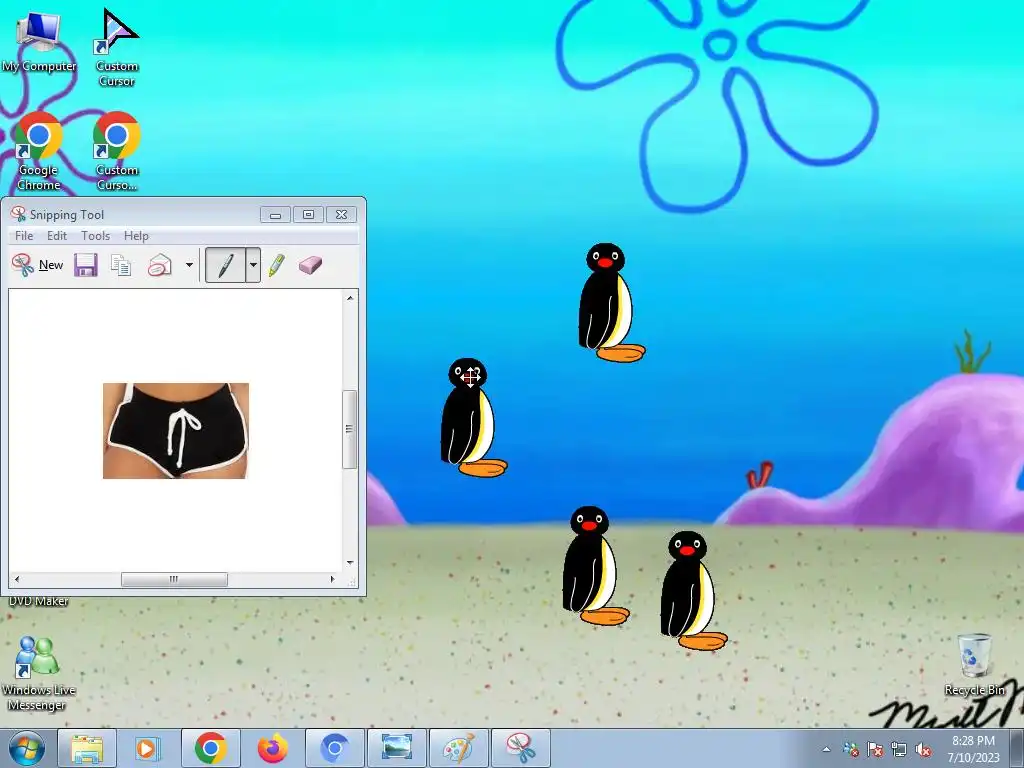Image resolution: width=1024 pixels, height=768 pixels.
Task: Open Paint from the taskbar
Action: (x=458, y=748)
